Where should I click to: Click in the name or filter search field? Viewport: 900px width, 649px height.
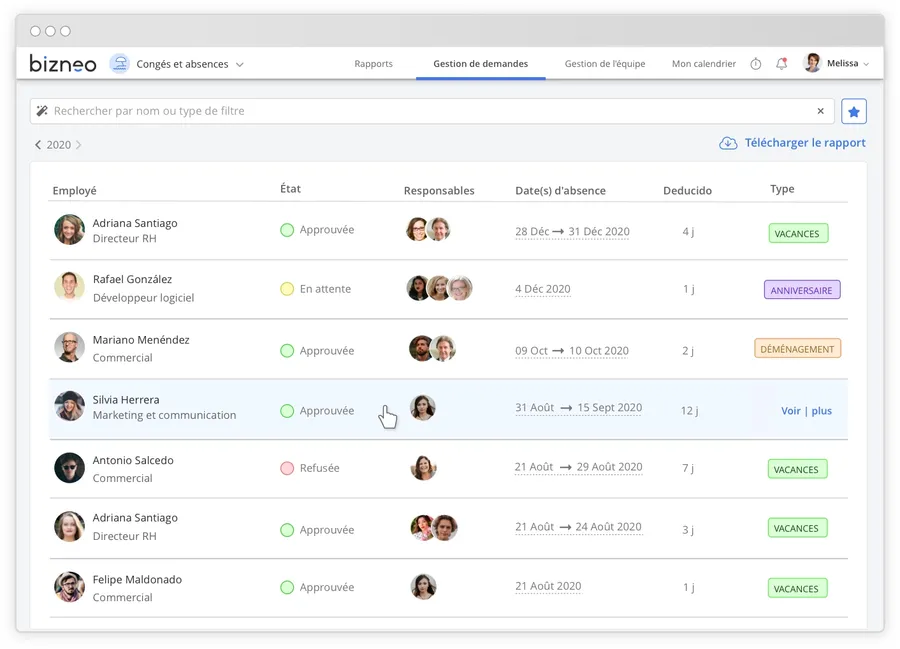[420, 111]
